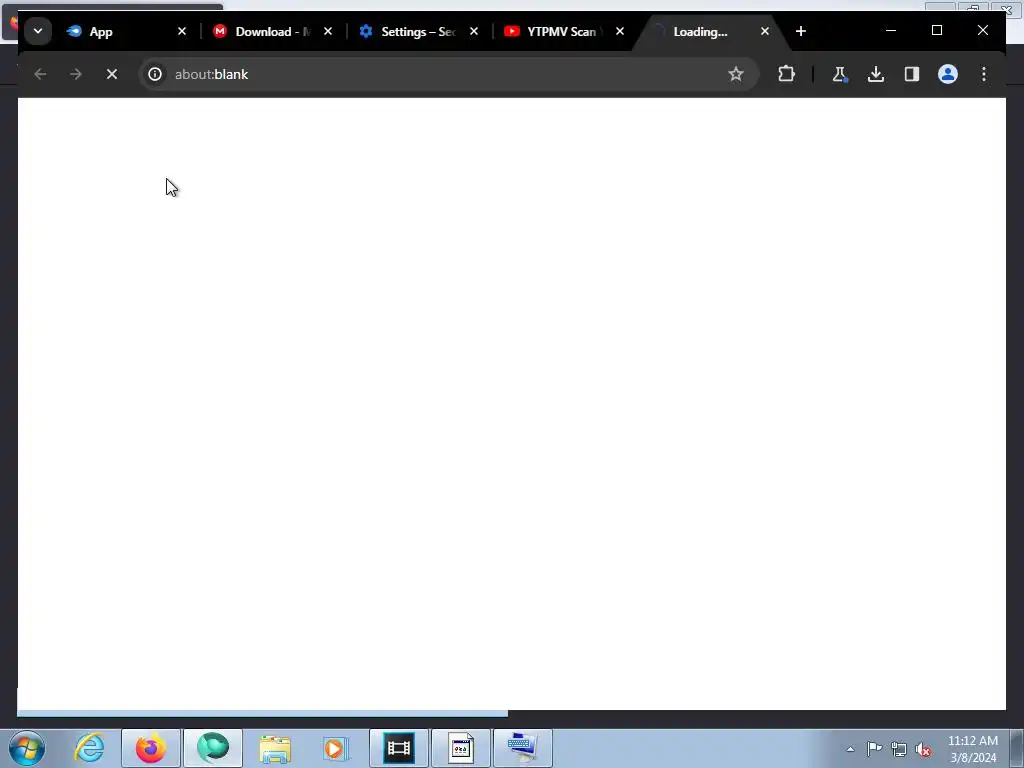
Task: Stop loading this page
Action: pyautogui.click(x=112, y=74)
